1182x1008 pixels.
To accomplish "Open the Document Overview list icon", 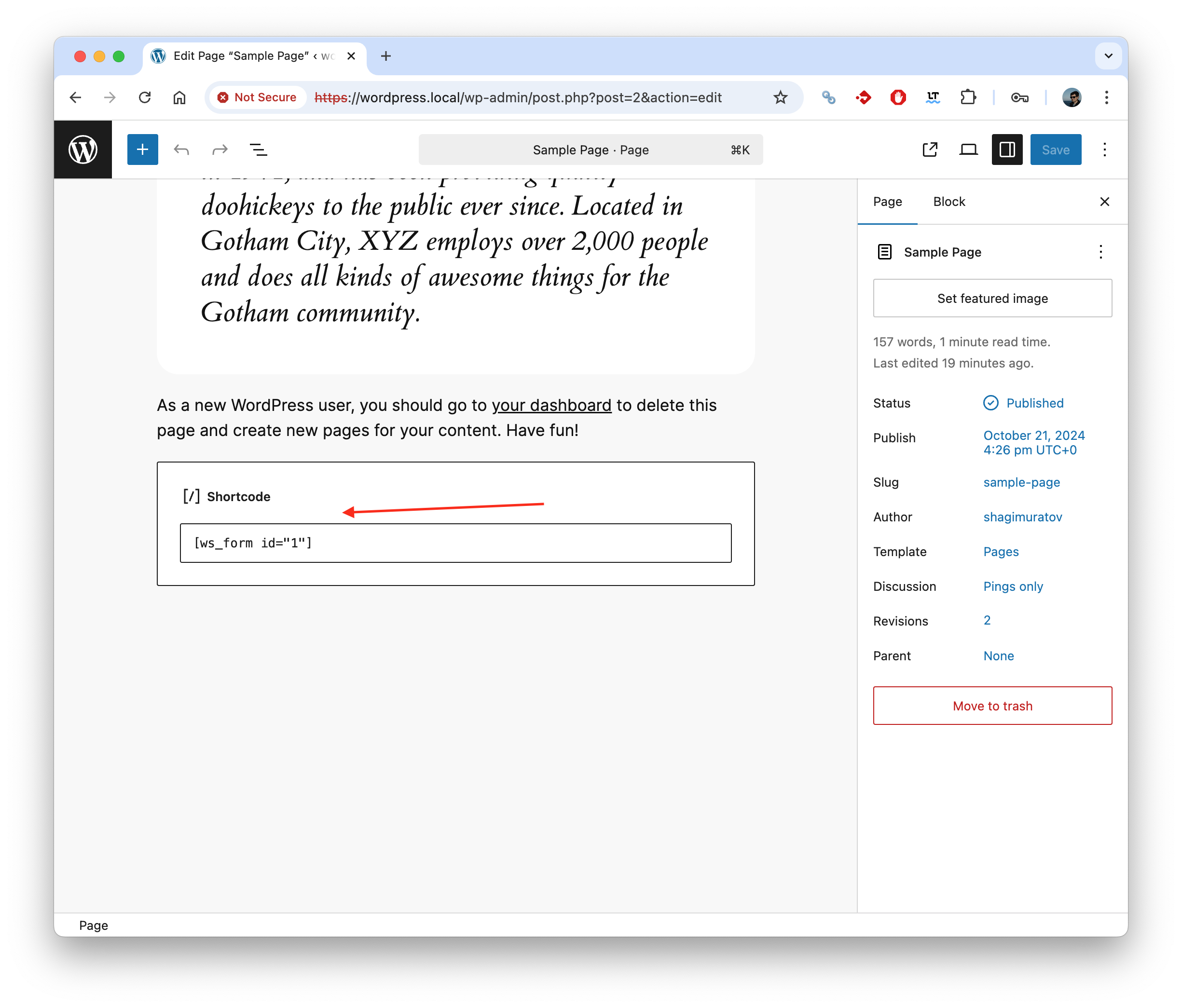I will 259,150.
